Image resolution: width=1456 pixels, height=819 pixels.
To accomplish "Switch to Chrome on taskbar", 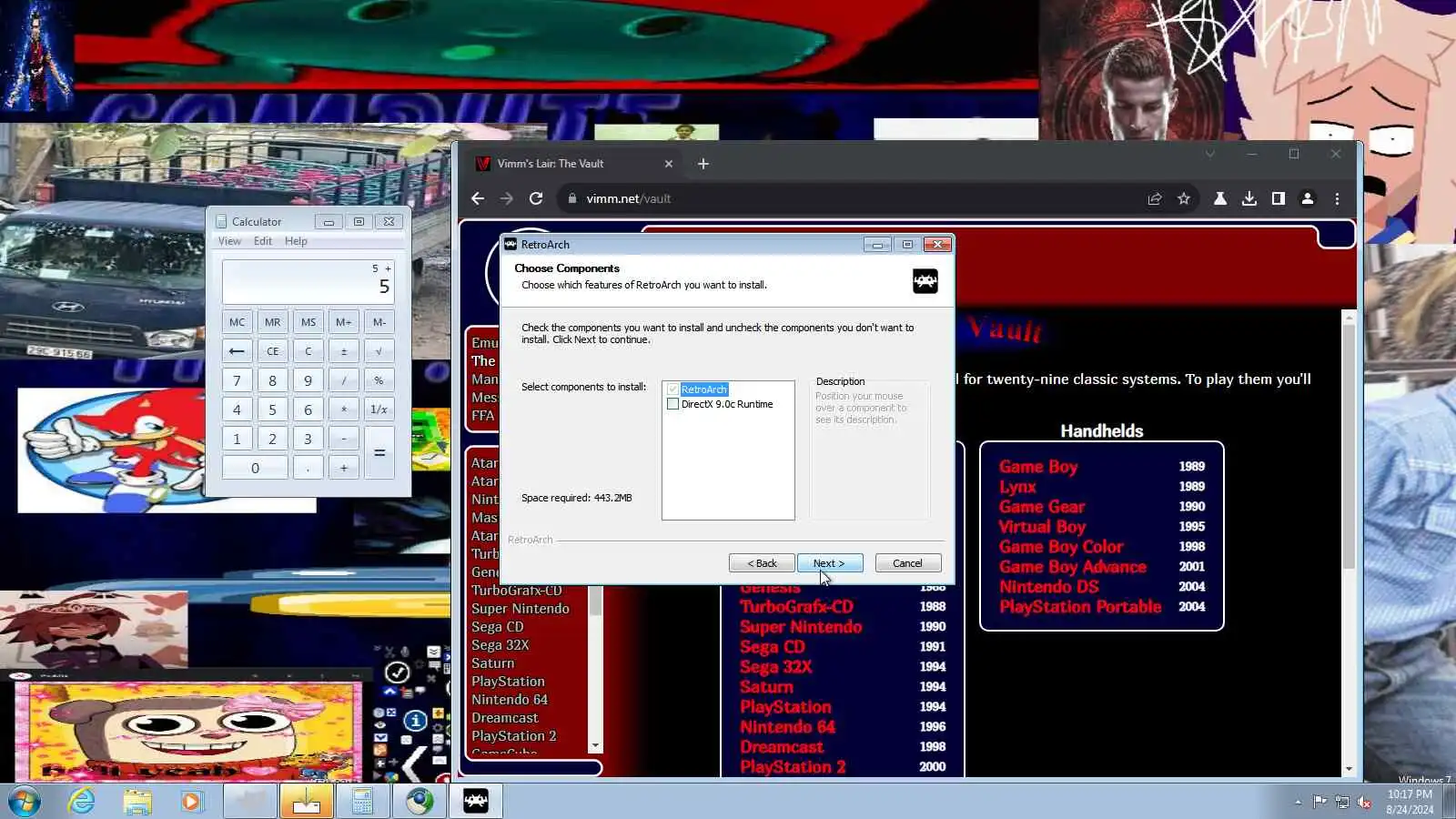I will tap(420, 801).
